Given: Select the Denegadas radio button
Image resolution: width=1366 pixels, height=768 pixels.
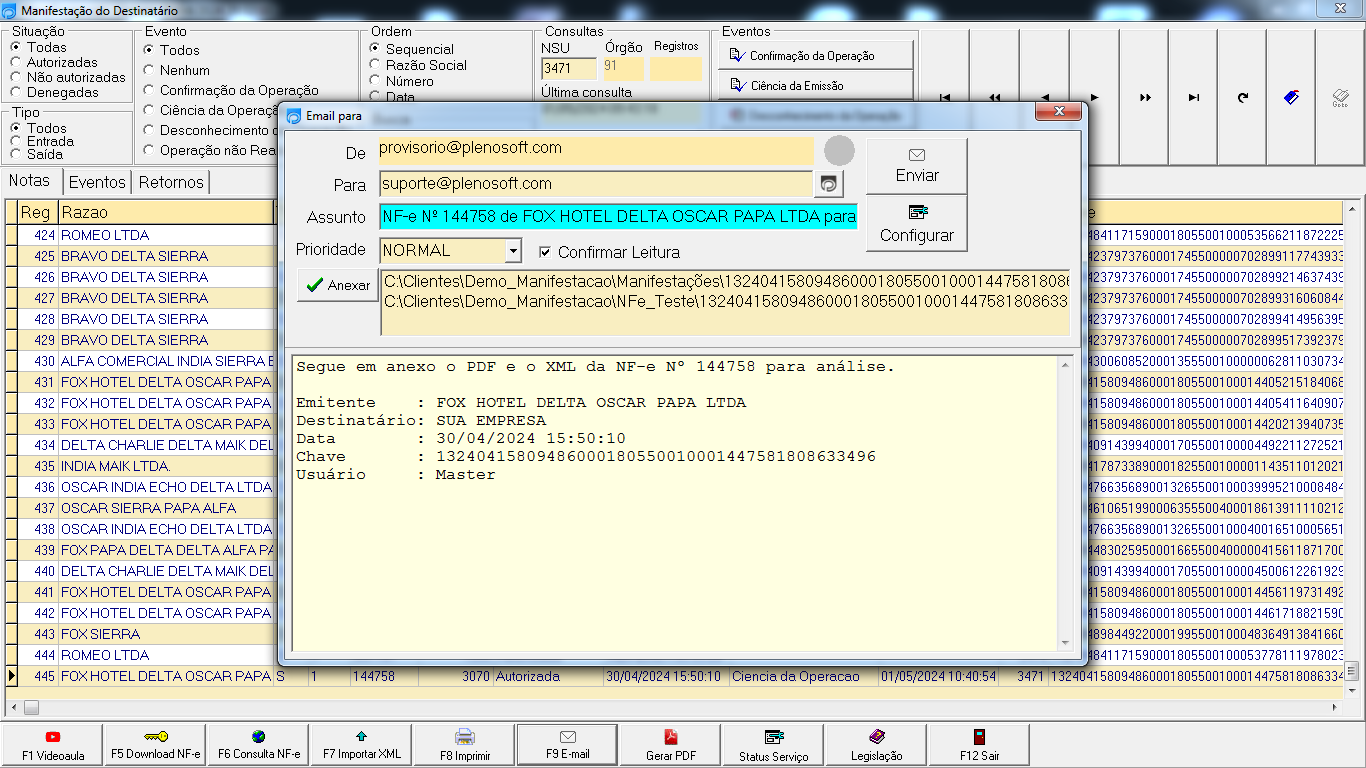Looking at the screenshot, I should pyautogui.click(x=15, y=92).
